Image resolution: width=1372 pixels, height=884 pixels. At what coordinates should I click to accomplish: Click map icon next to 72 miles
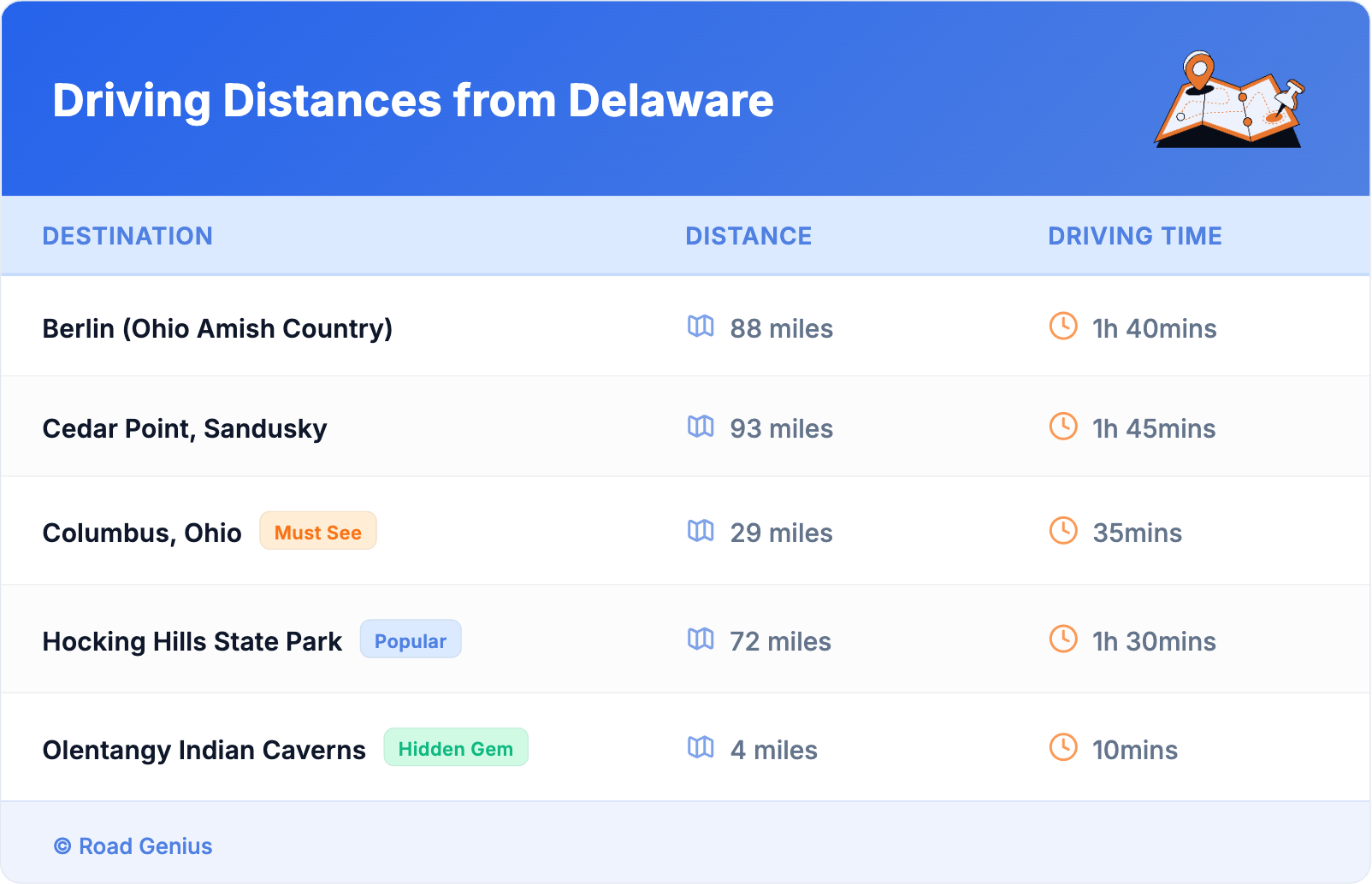(701, 639)
